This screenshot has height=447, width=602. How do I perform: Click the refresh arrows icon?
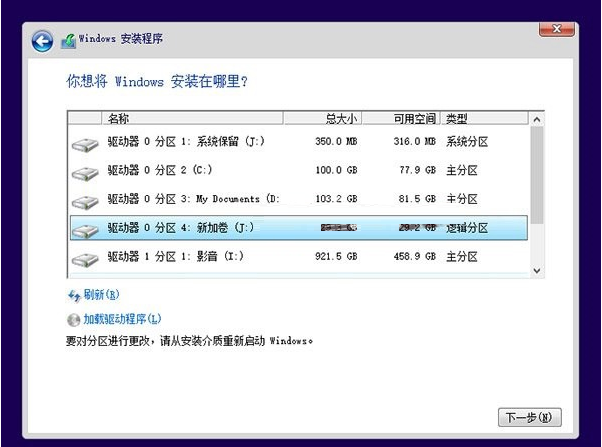tap(73, 296)
